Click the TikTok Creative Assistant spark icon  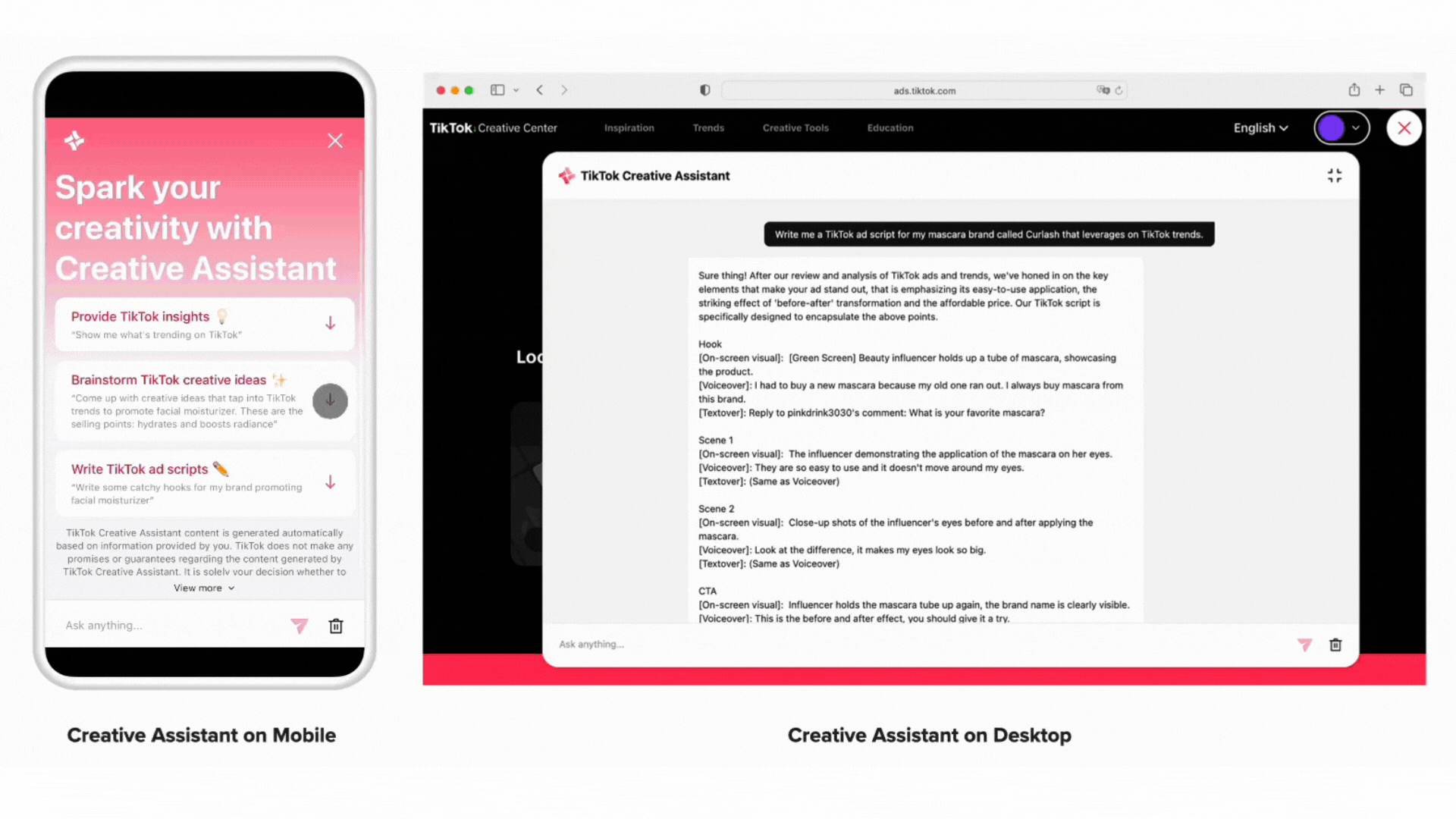click(566, 175)
